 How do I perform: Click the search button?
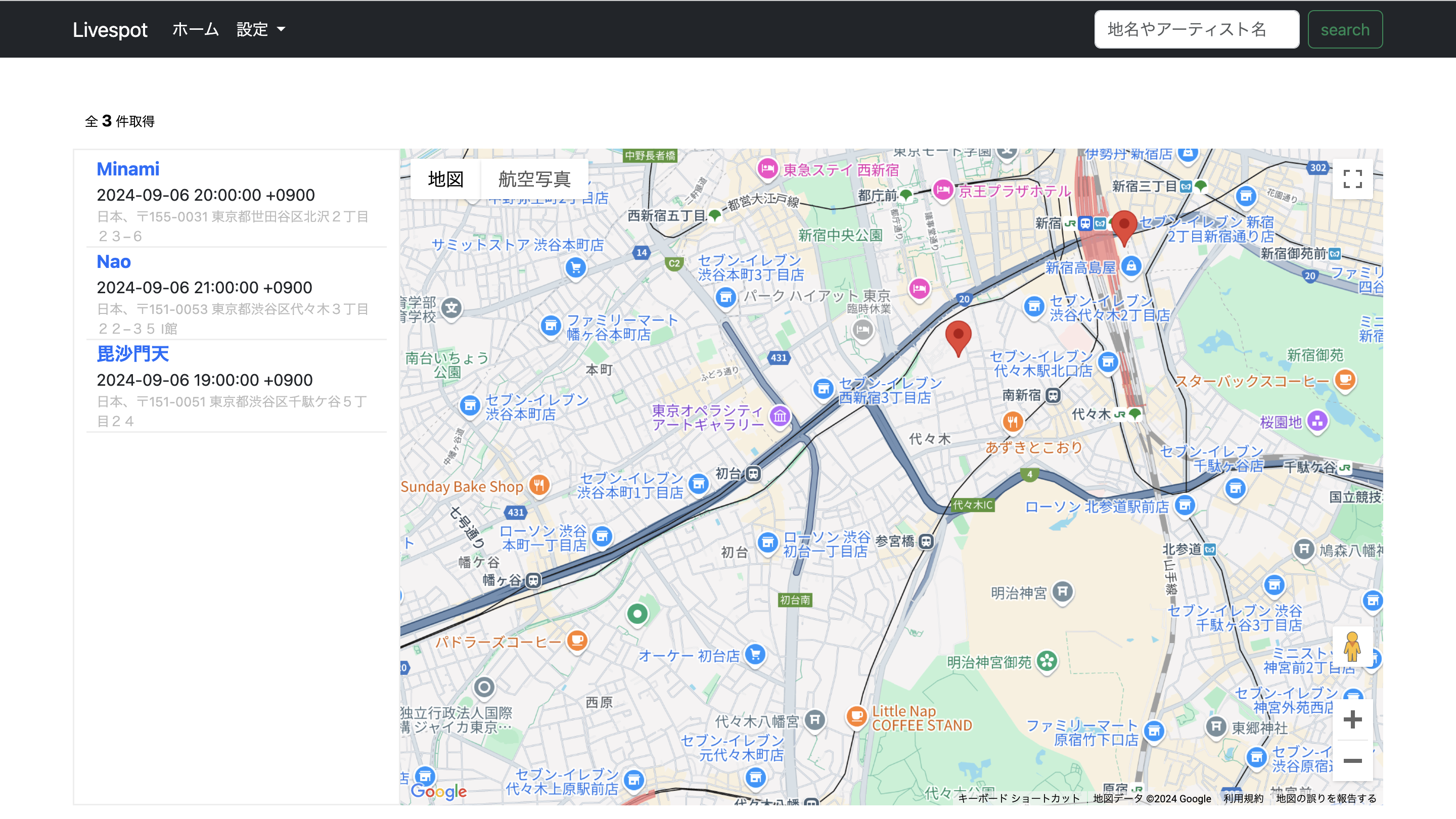(1345, 29)
